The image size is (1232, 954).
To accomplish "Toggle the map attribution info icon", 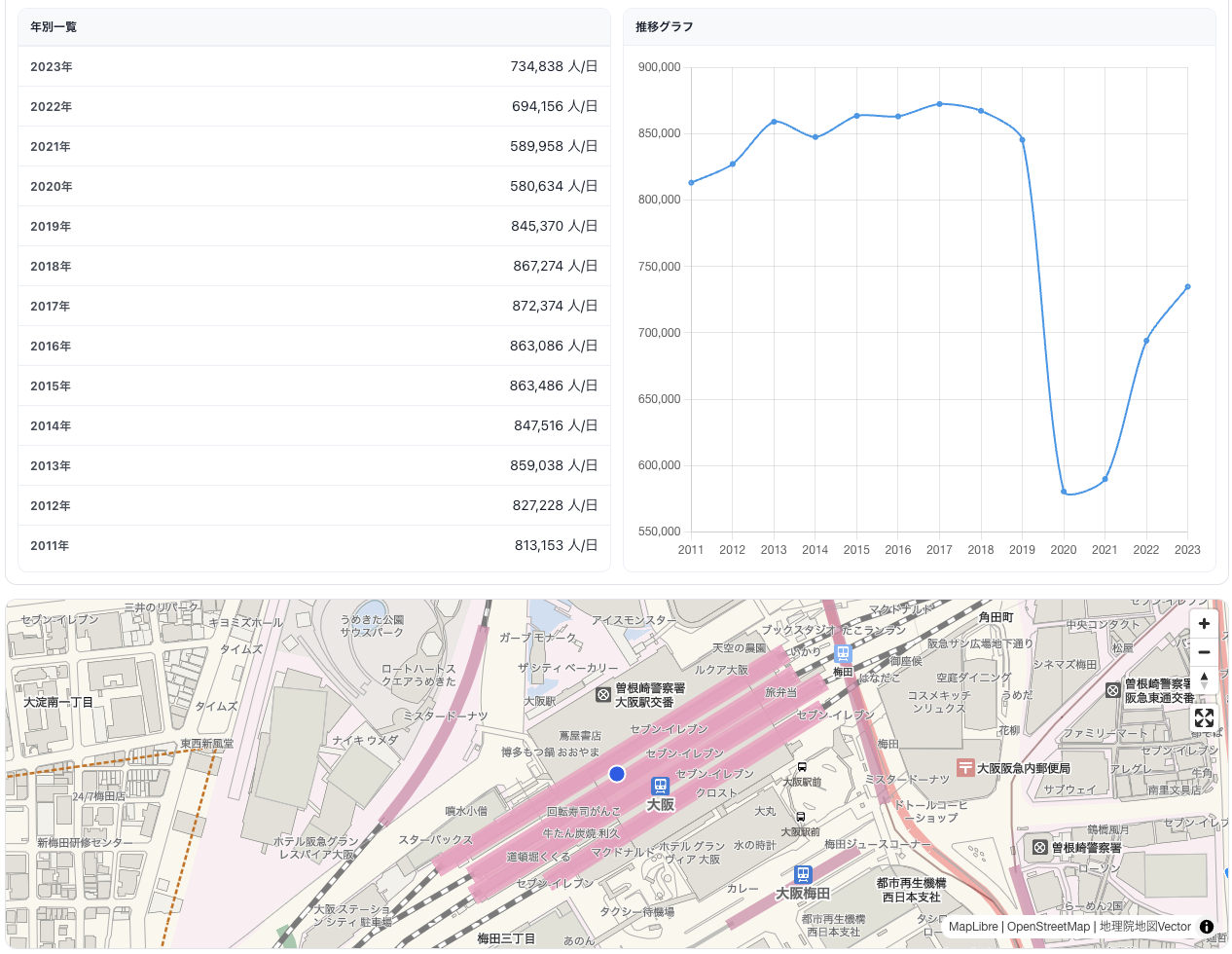I will [x=1207, y=927].
